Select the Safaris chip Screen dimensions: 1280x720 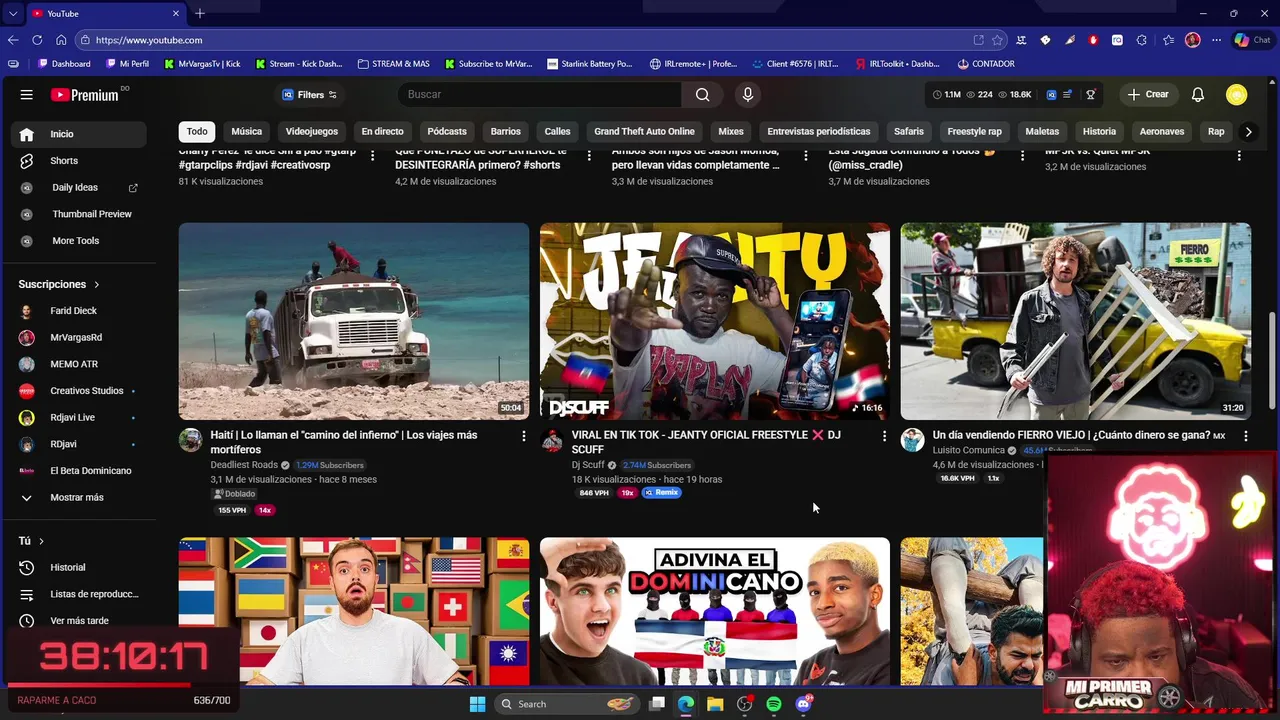tap(909, 131)
